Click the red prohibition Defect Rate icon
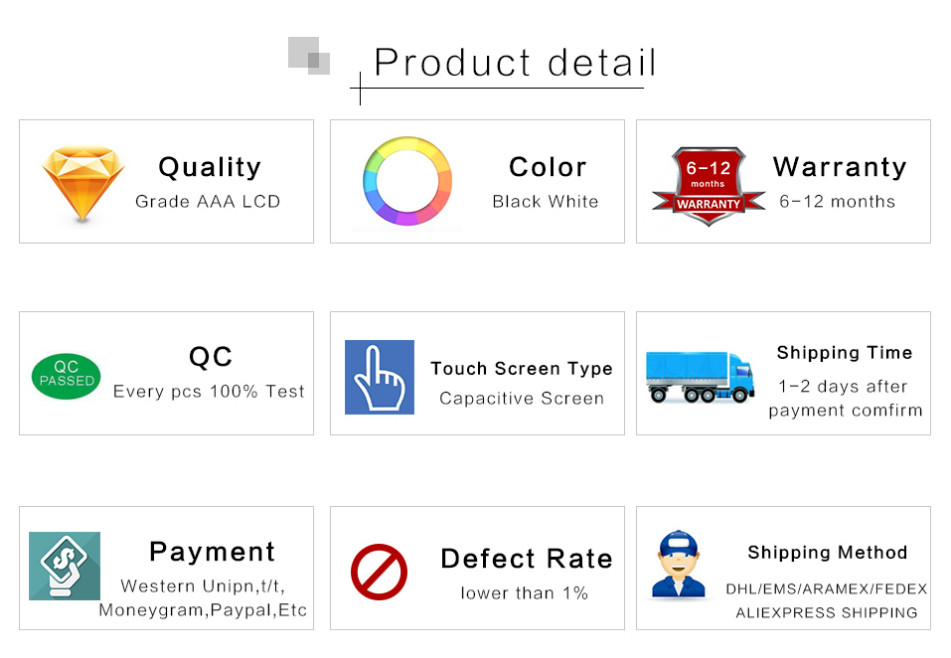 [379, 571]
